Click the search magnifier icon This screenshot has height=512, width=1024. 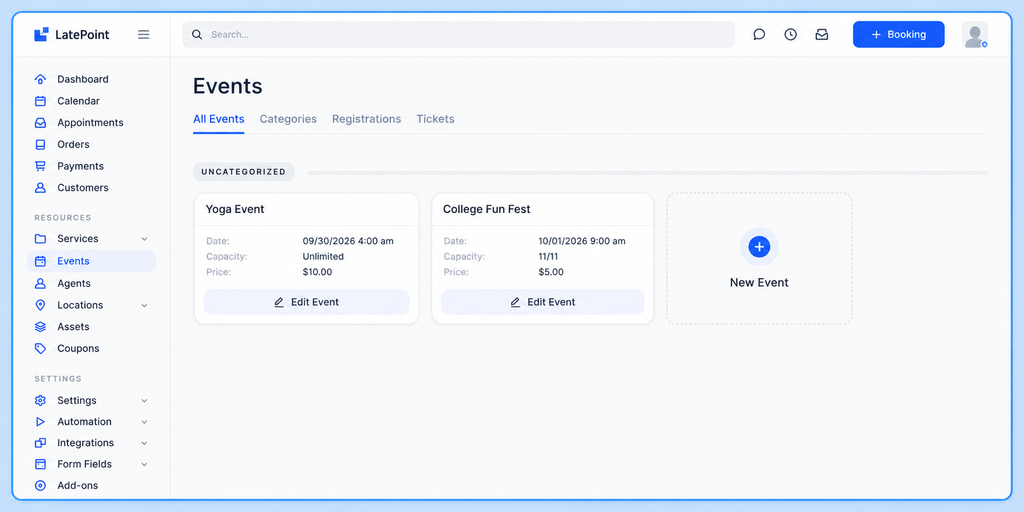pos(197,35)
